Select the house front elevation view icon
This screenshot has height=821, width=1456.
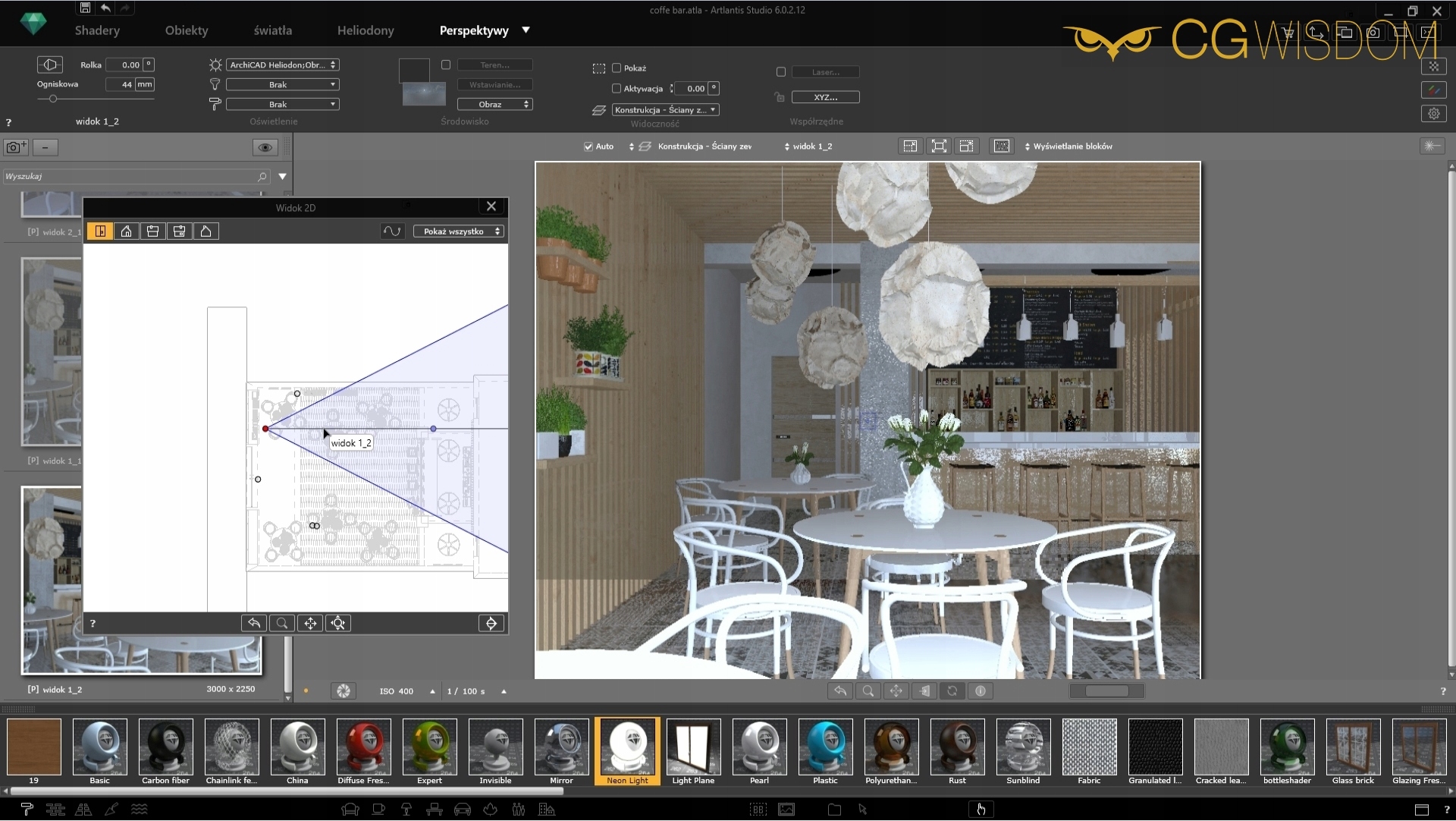(x=127, y=231)
